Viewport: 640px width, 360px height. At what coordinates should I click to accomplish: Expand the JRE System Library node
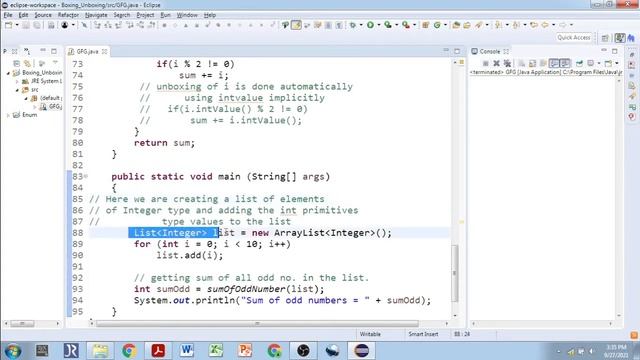(18, 82)
